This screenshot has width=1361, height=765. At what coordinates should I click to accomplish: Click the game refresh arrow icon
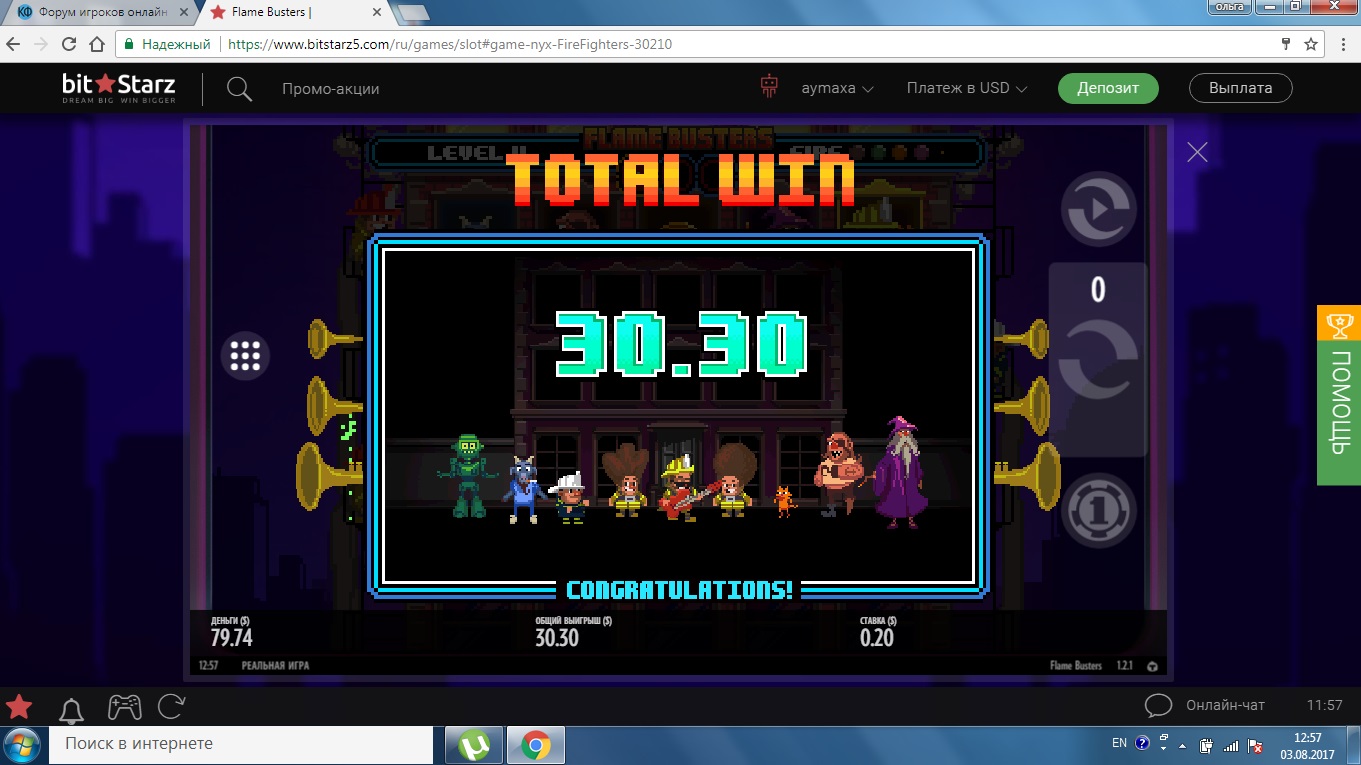click(172, 707)
